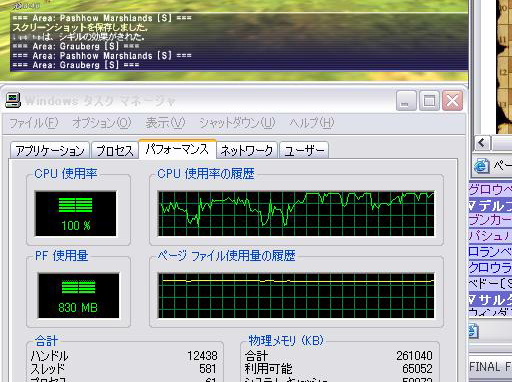Image resolution: width=512 pixels, height=382 pixels.
Task: Switch to the ユーザー tab
Action: tap(304, 150)
